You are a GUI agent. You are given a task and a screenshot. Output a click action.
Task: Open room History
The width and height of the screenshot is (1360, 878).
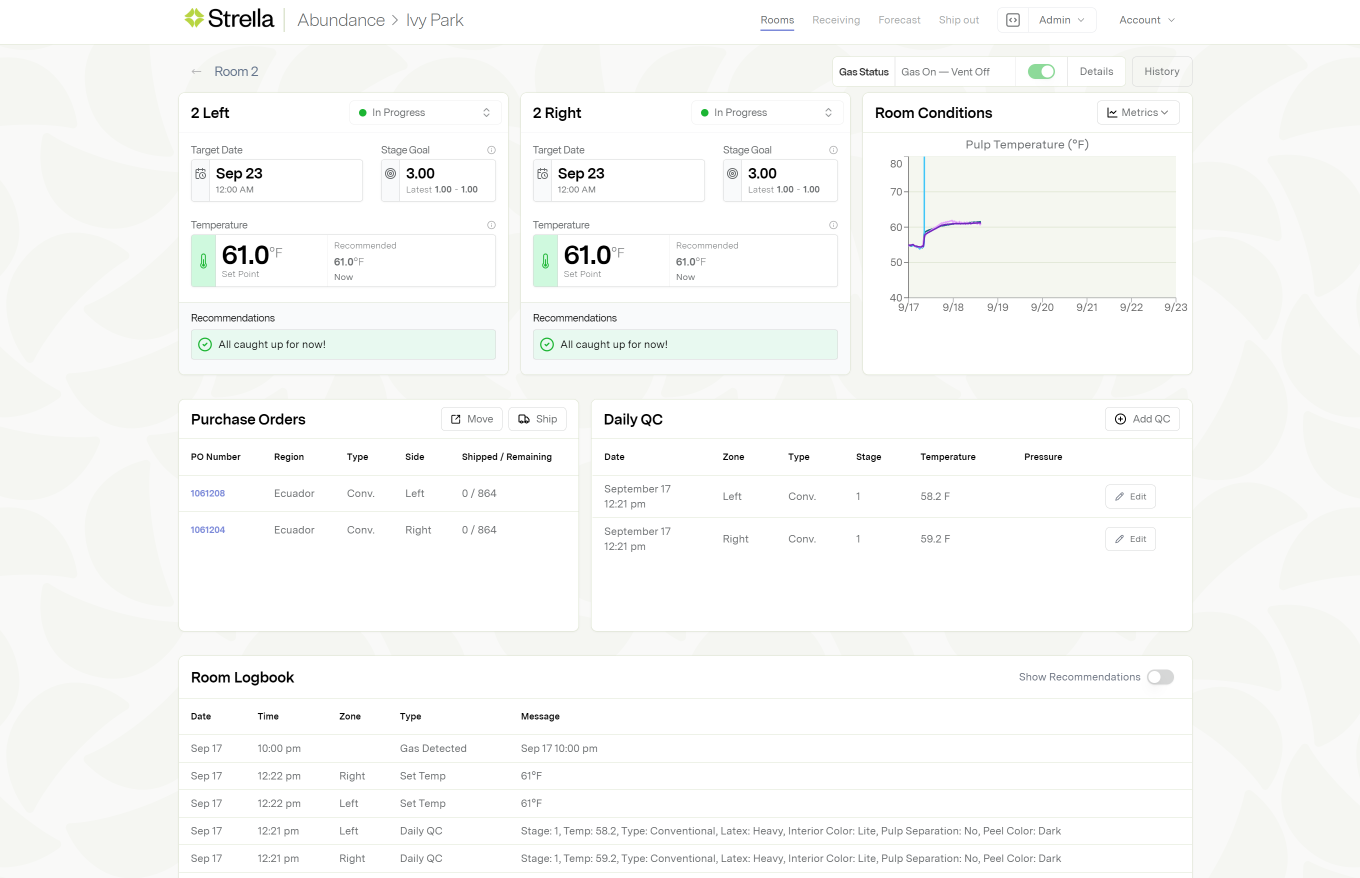click(1162, 72)
